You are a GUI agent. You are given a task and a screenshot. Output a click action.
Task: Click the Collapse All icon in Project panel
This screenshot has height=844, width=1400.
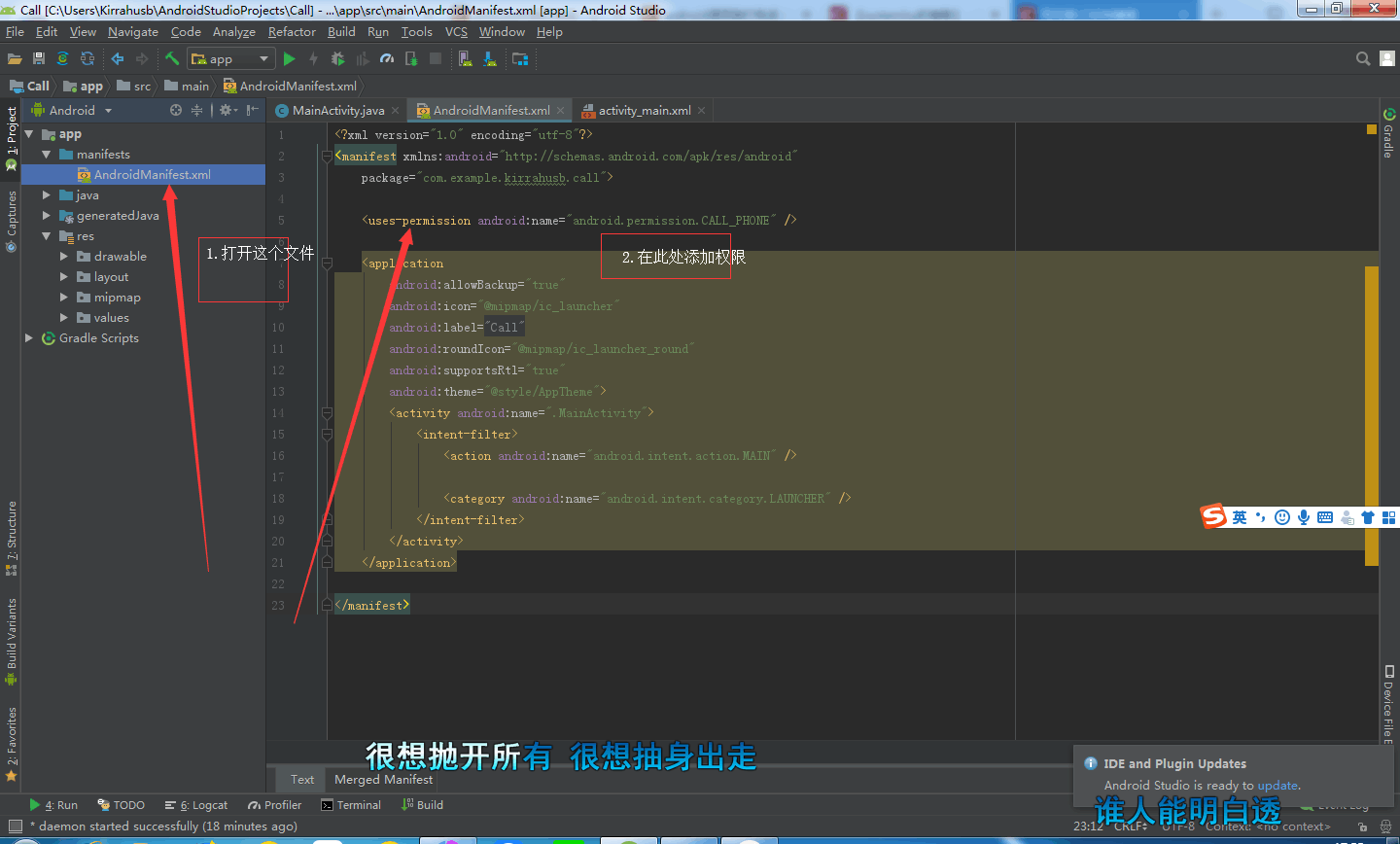[197, 110]
